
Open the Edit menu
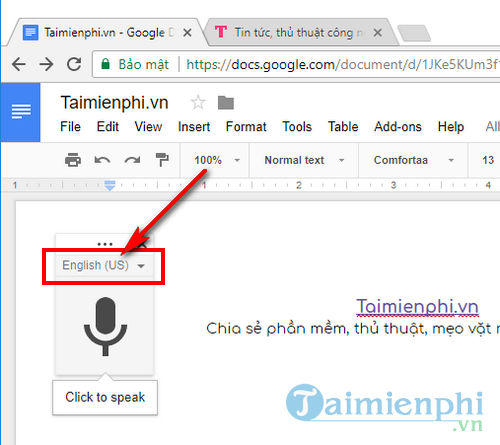click(108, 127)
